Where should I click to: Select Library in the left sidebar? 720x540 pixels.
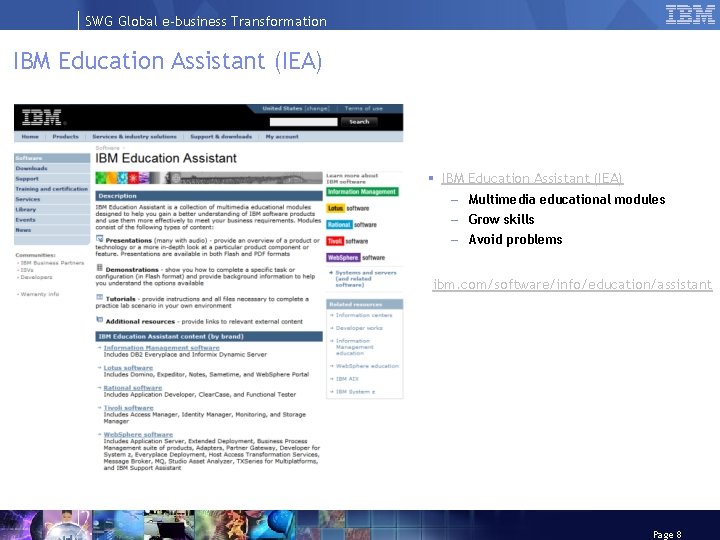pos(52,209)
